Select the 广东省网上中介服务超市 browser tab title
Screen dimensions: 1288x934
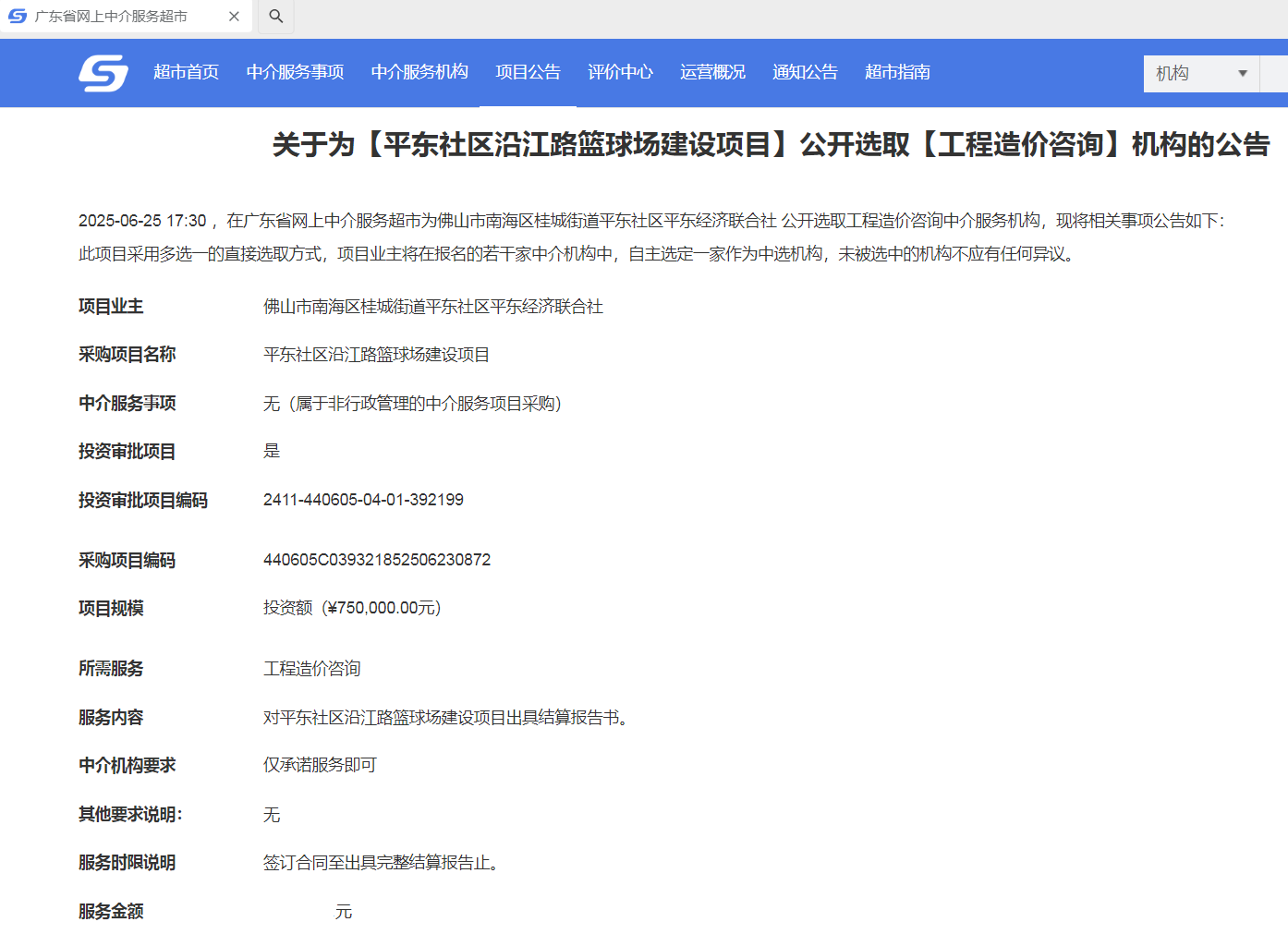pyautogui.click(x=111, y=17)
